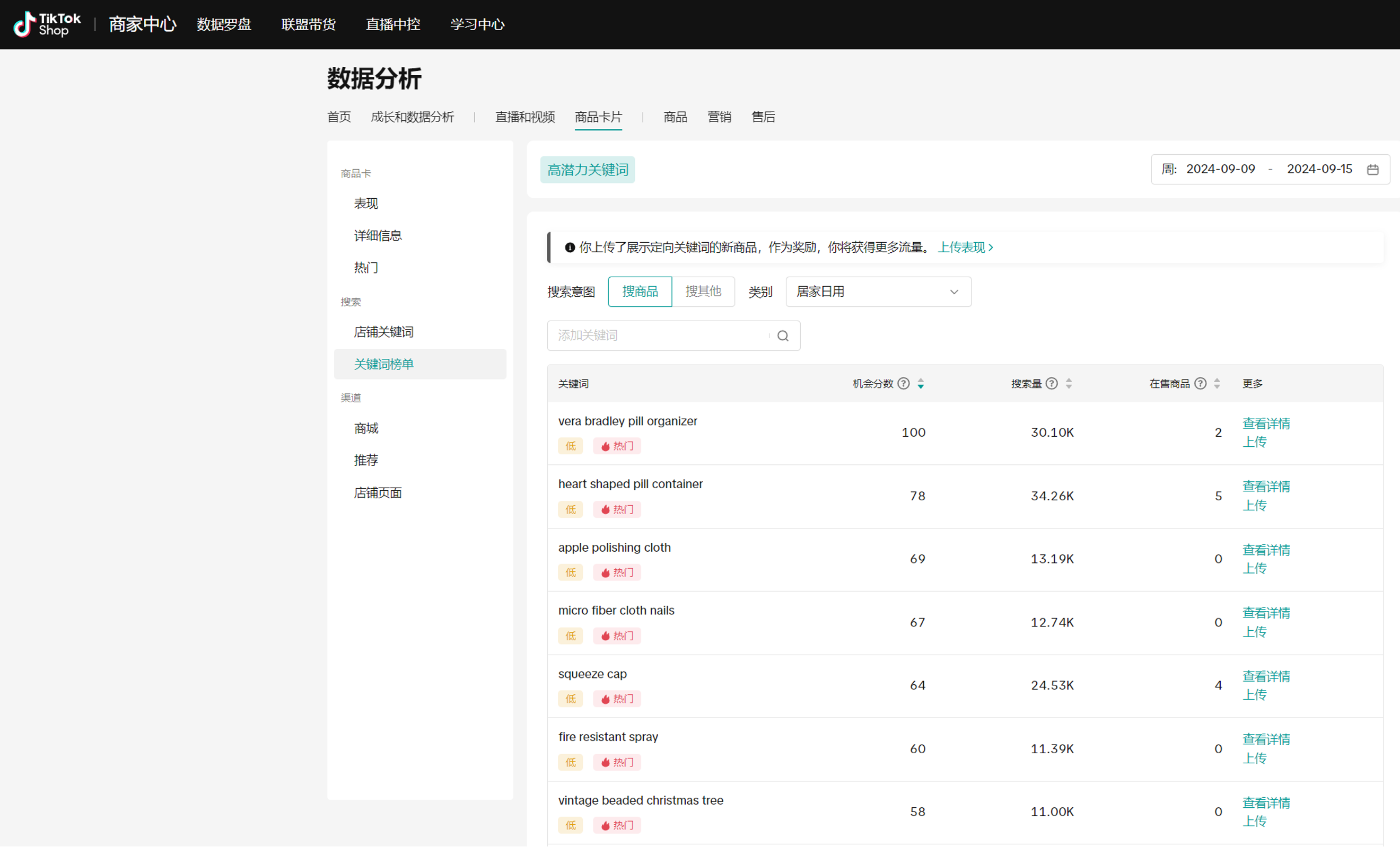1400x847 pixels.
Task: Open 数据罗盘 in top navigation
Action: tap(224, 24)
